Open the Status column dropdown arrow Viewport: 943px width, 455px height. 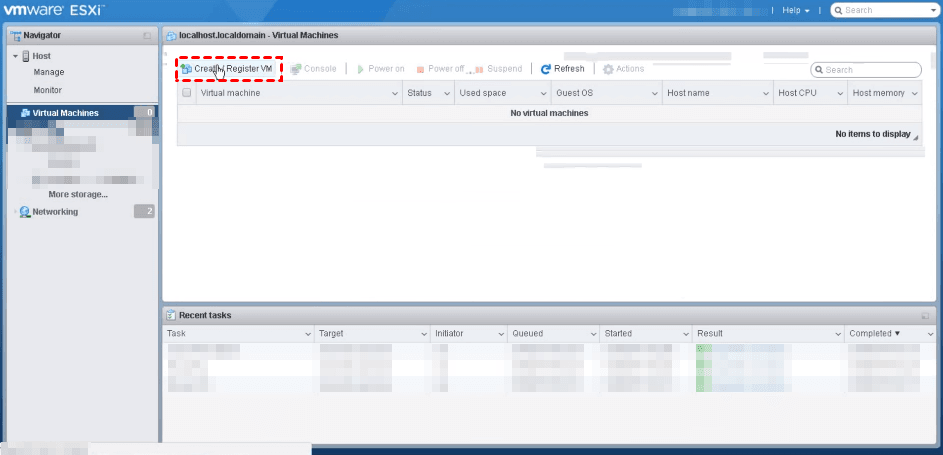pos(447,94)
